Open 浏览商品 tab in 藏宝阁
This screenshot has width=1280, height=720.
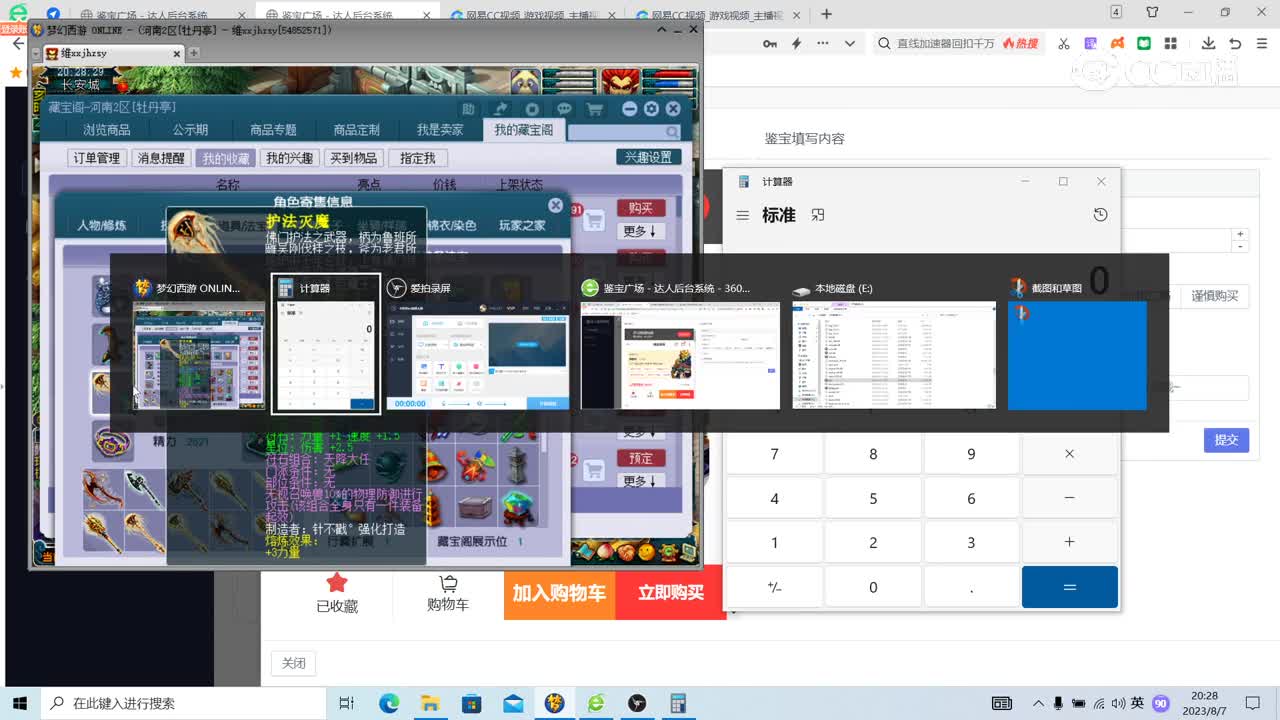click(107, 130)
